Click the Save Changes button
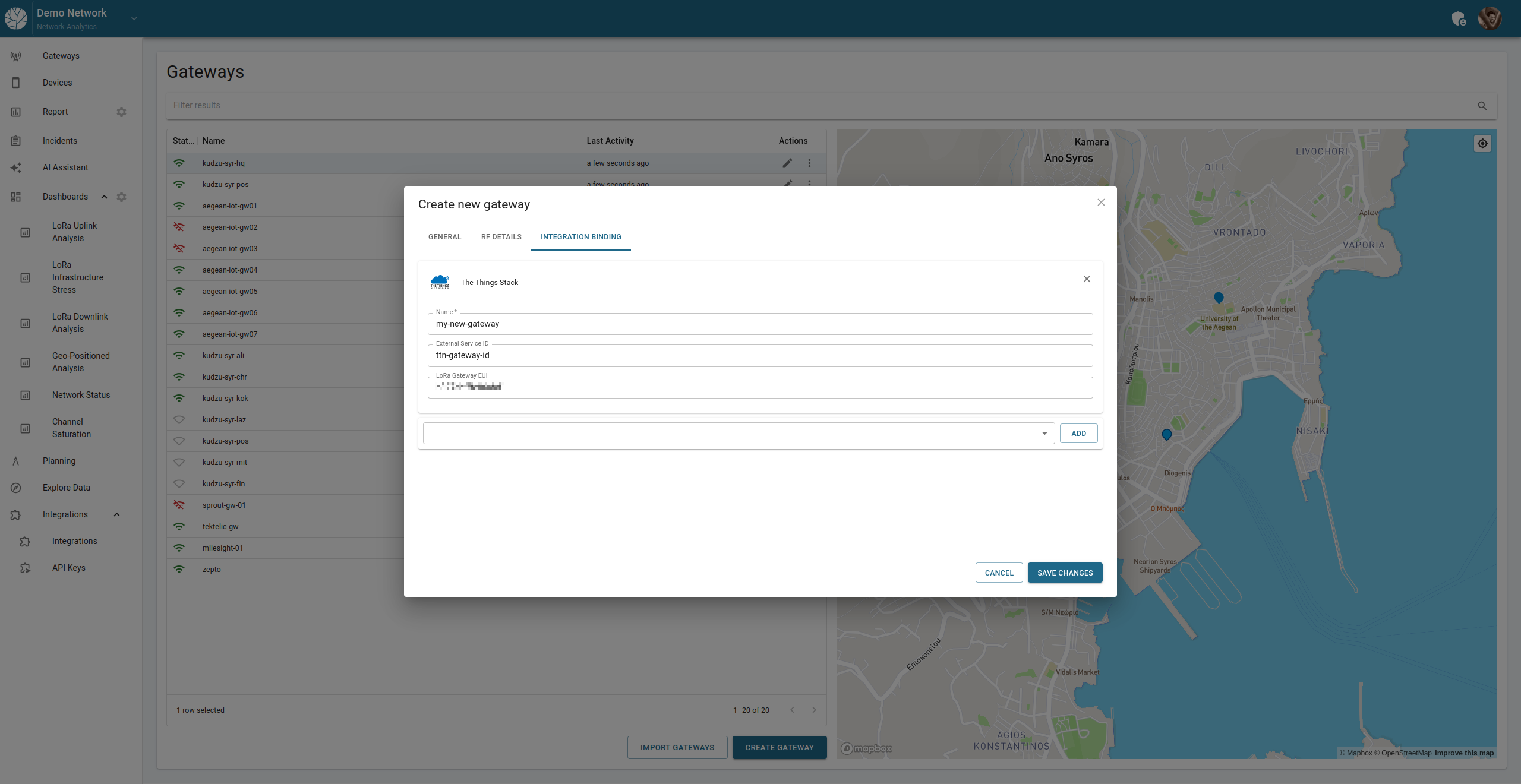 point(1065,573)
